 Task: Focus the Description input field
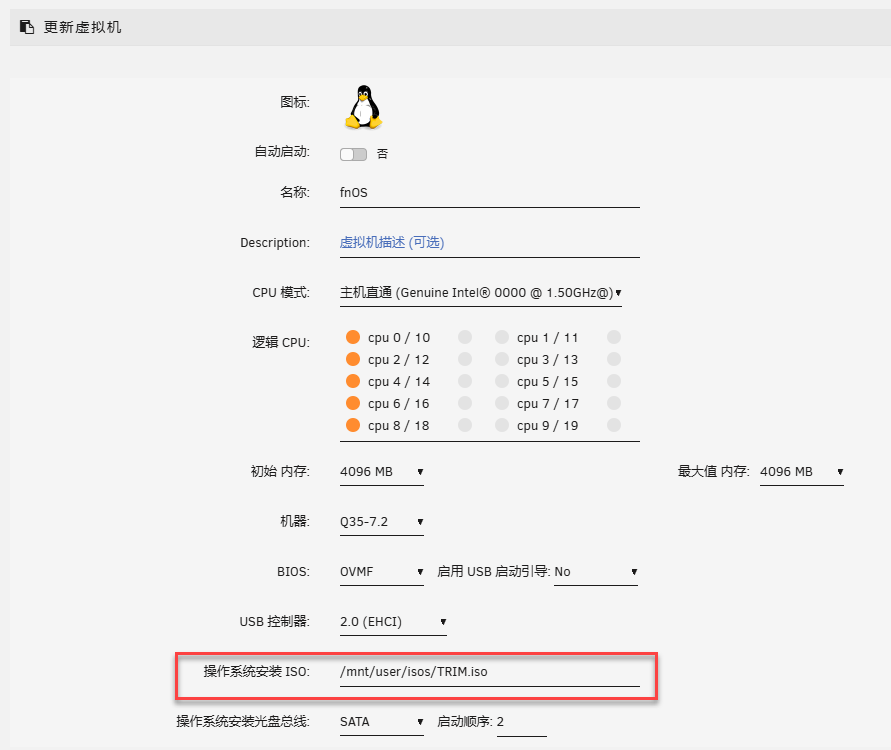pyautogui.click(x=490, y=243)
